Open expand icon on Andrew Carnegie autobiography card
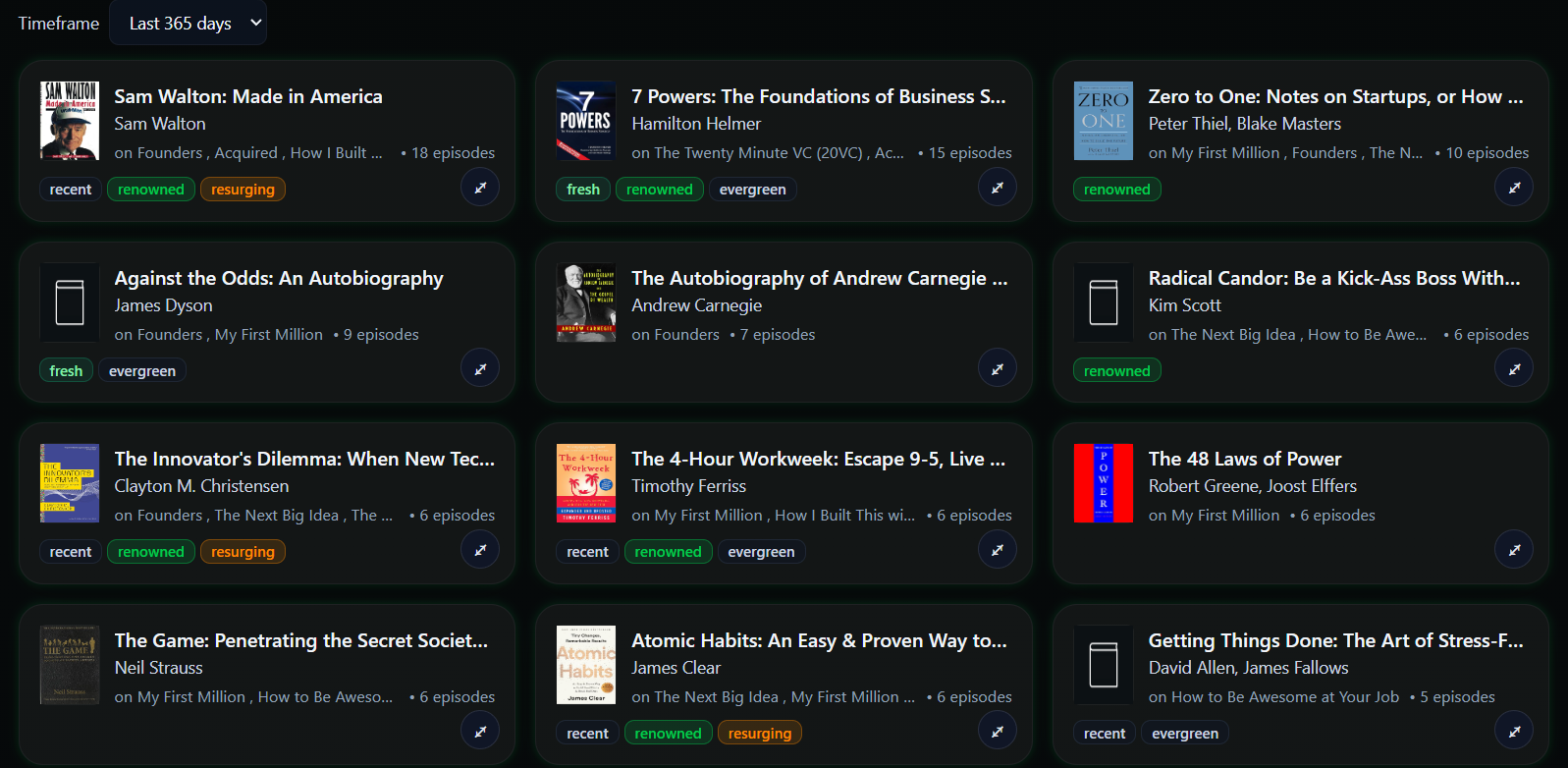 (x=998, y=369)
